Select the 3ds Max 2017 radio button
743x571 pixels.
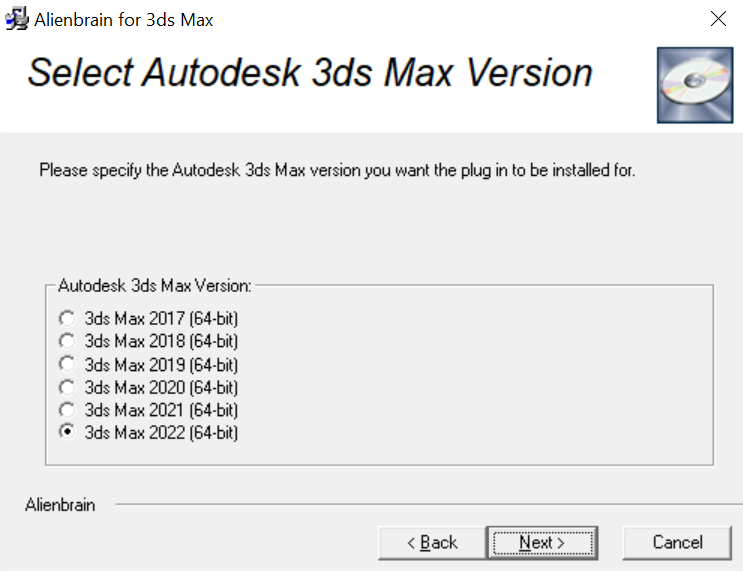[x=67, y=319]
